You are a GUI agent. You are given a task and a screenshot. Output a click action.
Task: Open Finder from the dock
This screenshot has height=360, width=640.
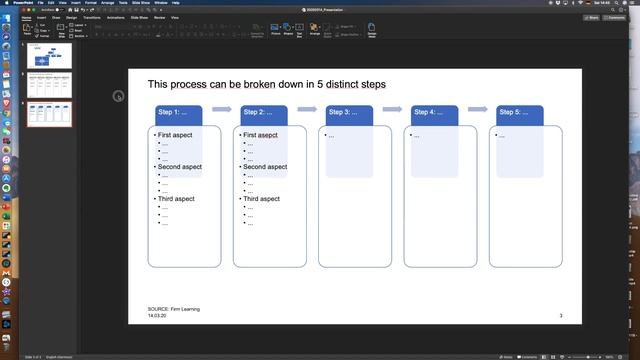coord(6,18)
